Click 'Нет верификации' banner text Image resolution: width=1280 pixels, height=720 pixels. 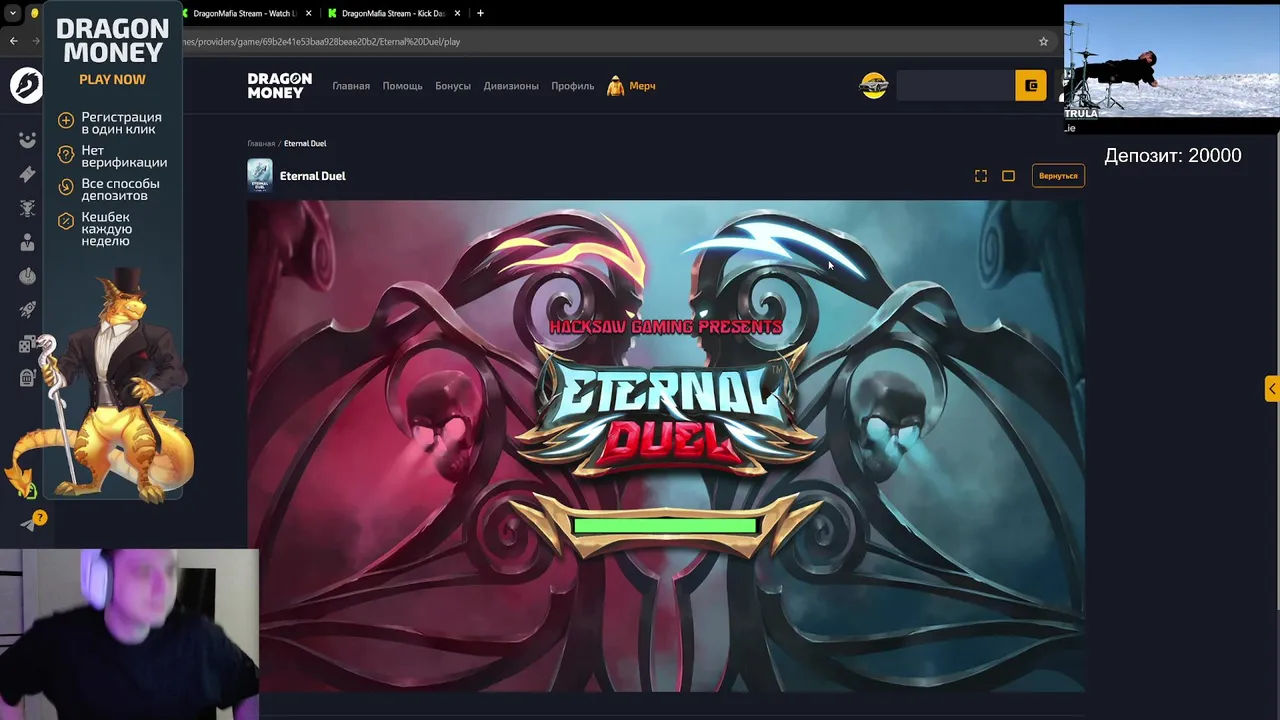[x=124, y=156]
